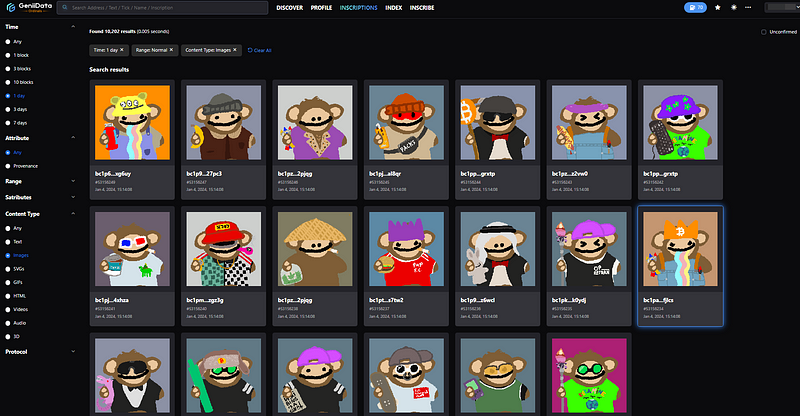Click address bc1p9...27pc3

(x=204, y=174)
